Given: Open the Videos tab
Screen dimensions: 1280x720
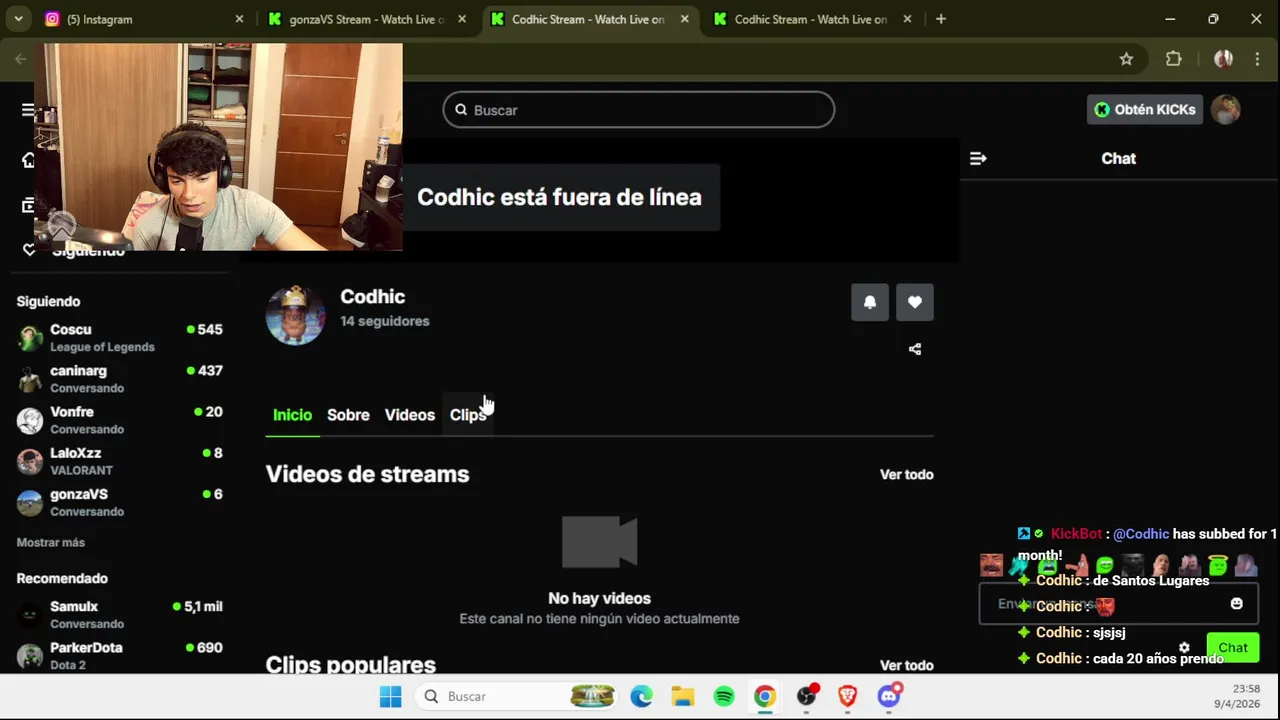Looking at the screenshot, I should pos(410,415).
